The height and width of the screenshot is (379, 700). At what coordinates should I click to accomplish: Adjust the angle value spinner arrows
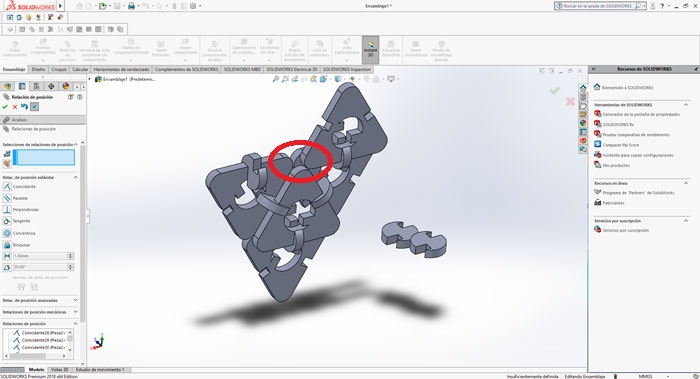(71, 267)
